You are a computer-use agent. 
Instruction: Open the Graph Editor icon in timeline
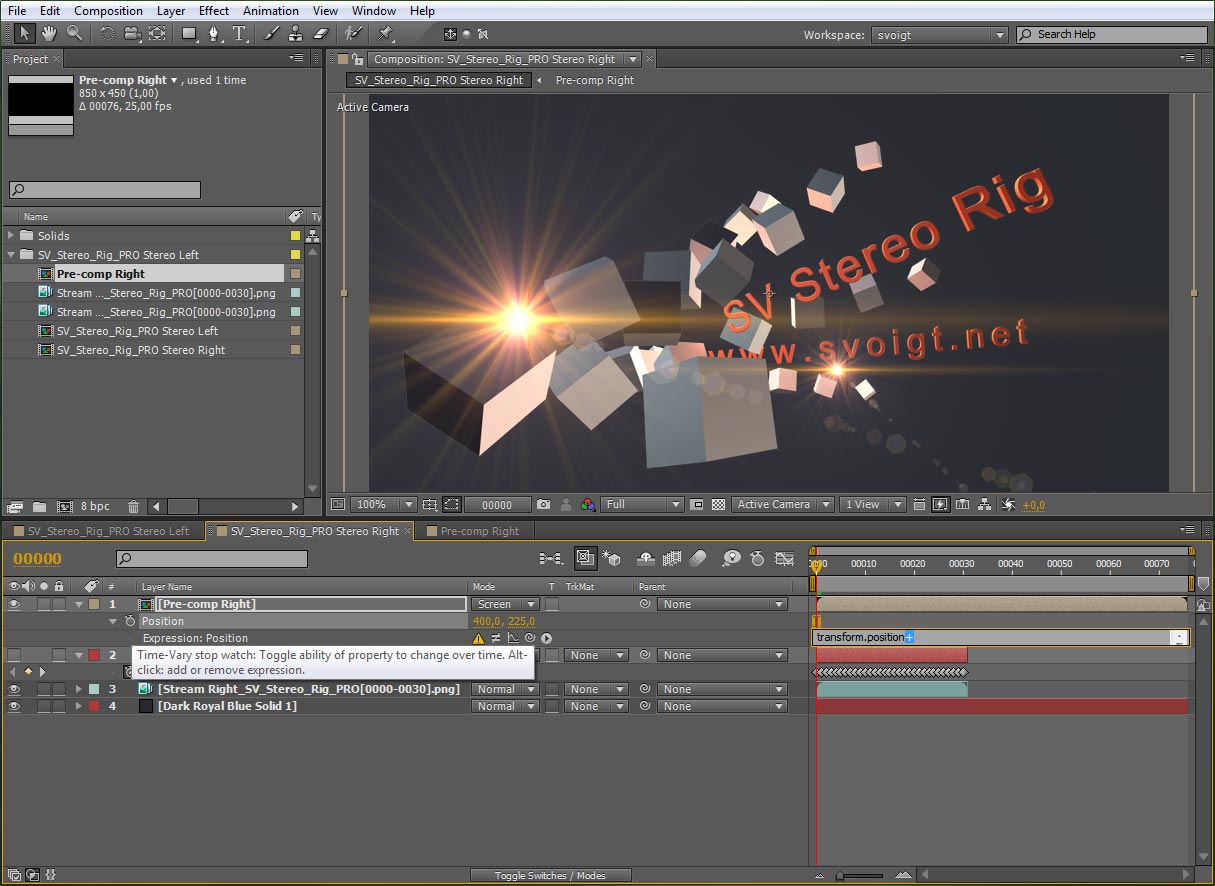(785, 558)
